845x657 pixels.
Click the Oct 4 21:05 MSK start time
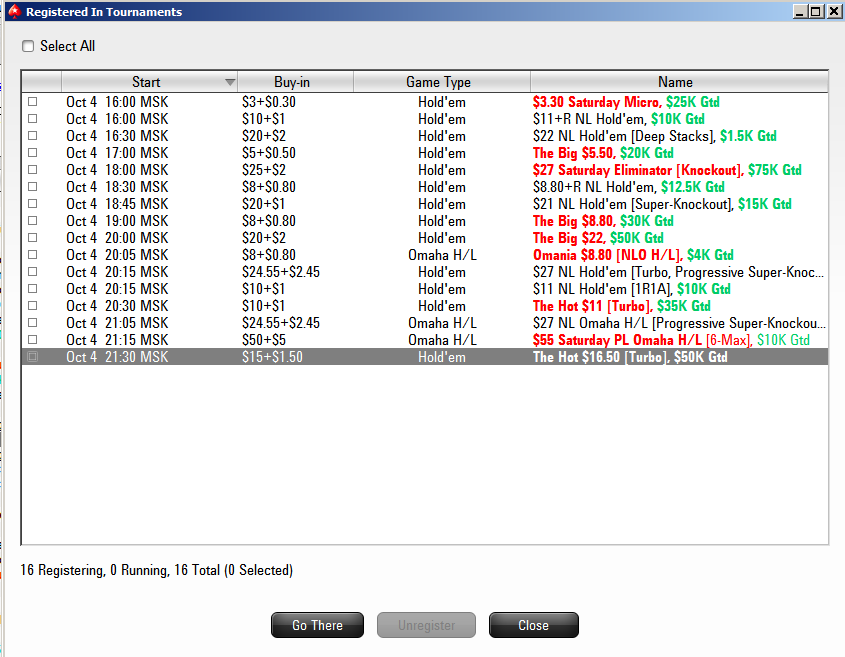point(117,323)
